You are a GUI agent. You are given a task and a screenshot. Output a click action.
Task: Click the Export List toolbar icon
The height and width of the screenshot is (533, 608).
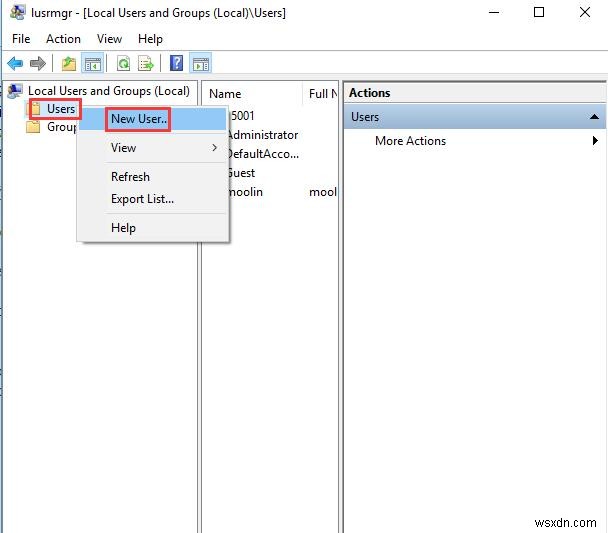coord(146,64)
